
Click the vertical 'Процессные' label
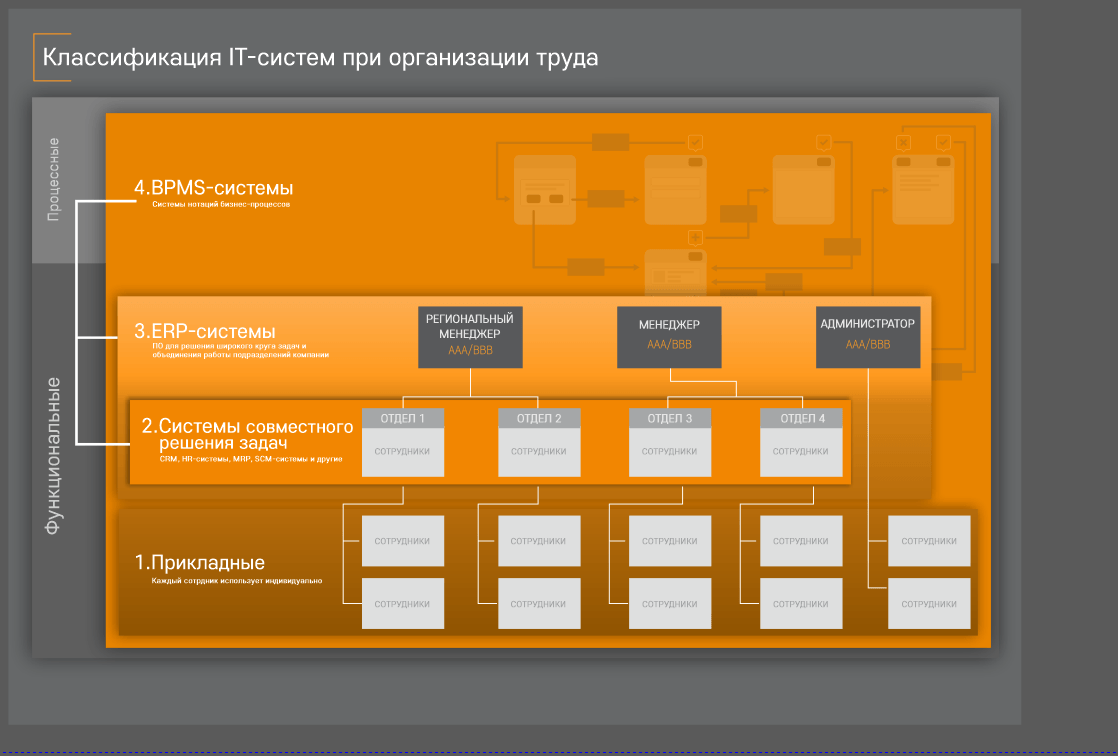pos(53,179)
